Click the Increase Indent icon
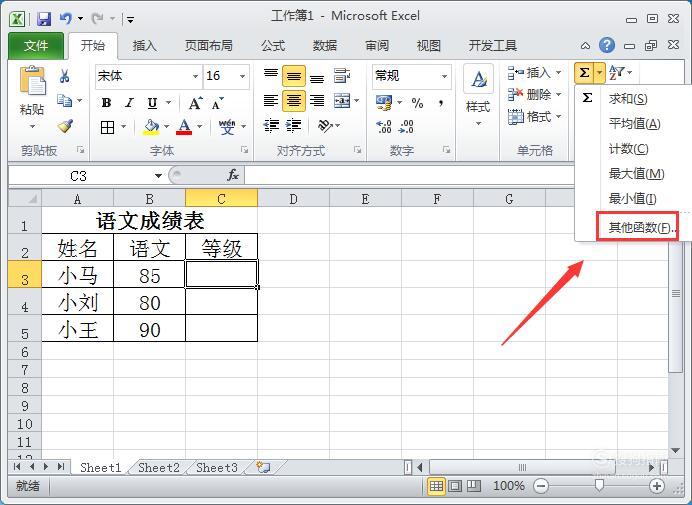Image resolution: width=692 pixels, height=505 pixels. coord(293,126)
